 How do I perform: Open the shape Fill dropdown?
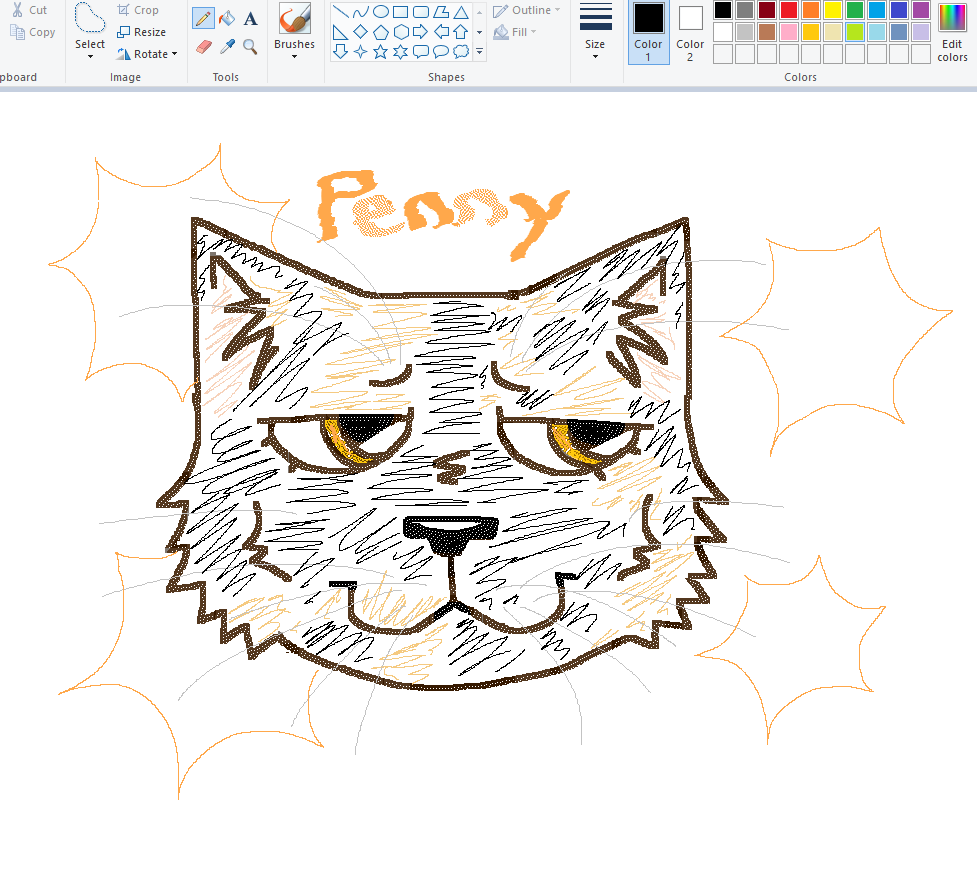[x=515, y=32]
